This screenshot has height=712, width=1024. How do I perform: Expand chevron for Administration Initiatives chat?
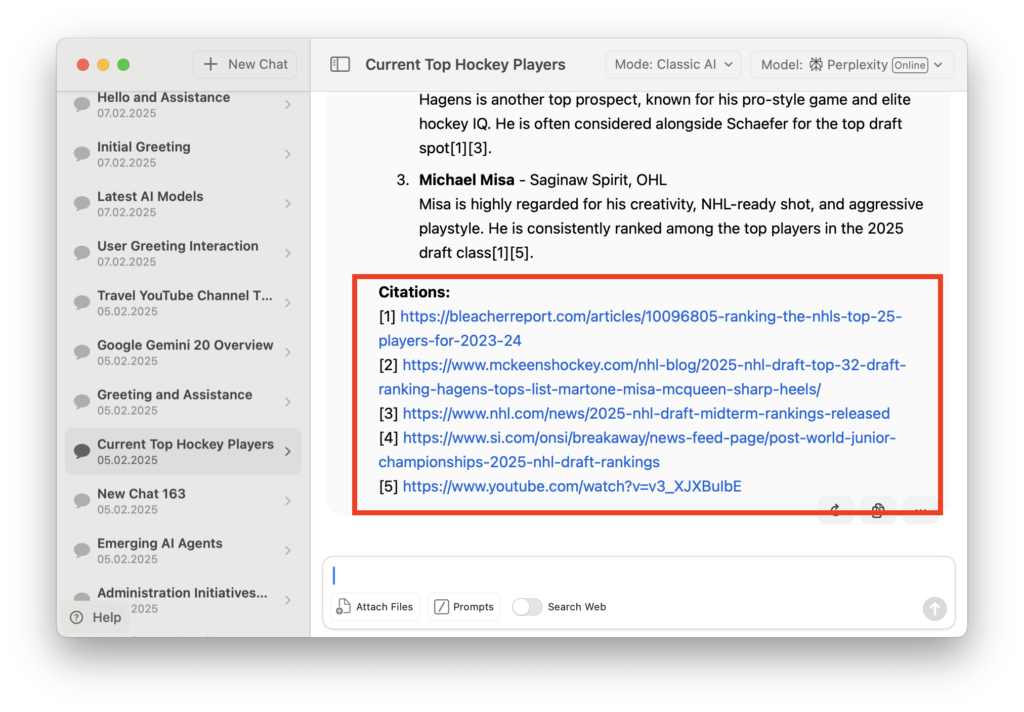[288, 600]
